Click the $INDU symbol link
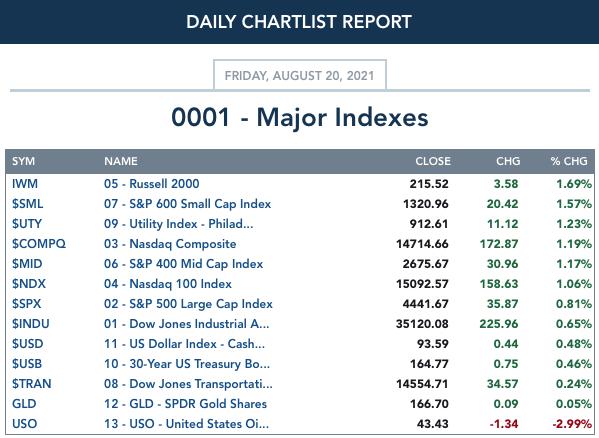Image resolution: width=599 pixels, height=438 pixels. [31, 323]
